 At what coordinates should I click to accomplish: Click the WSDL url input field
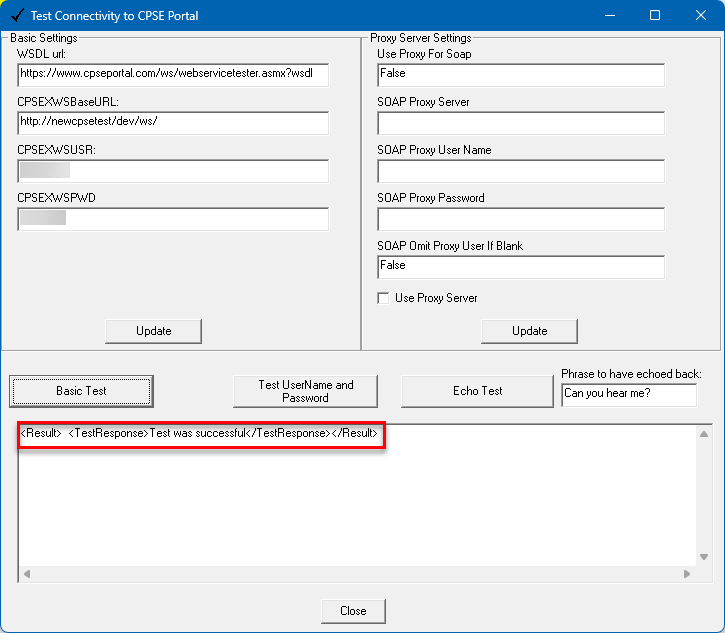pyautogui.click(x=173, y=75)
